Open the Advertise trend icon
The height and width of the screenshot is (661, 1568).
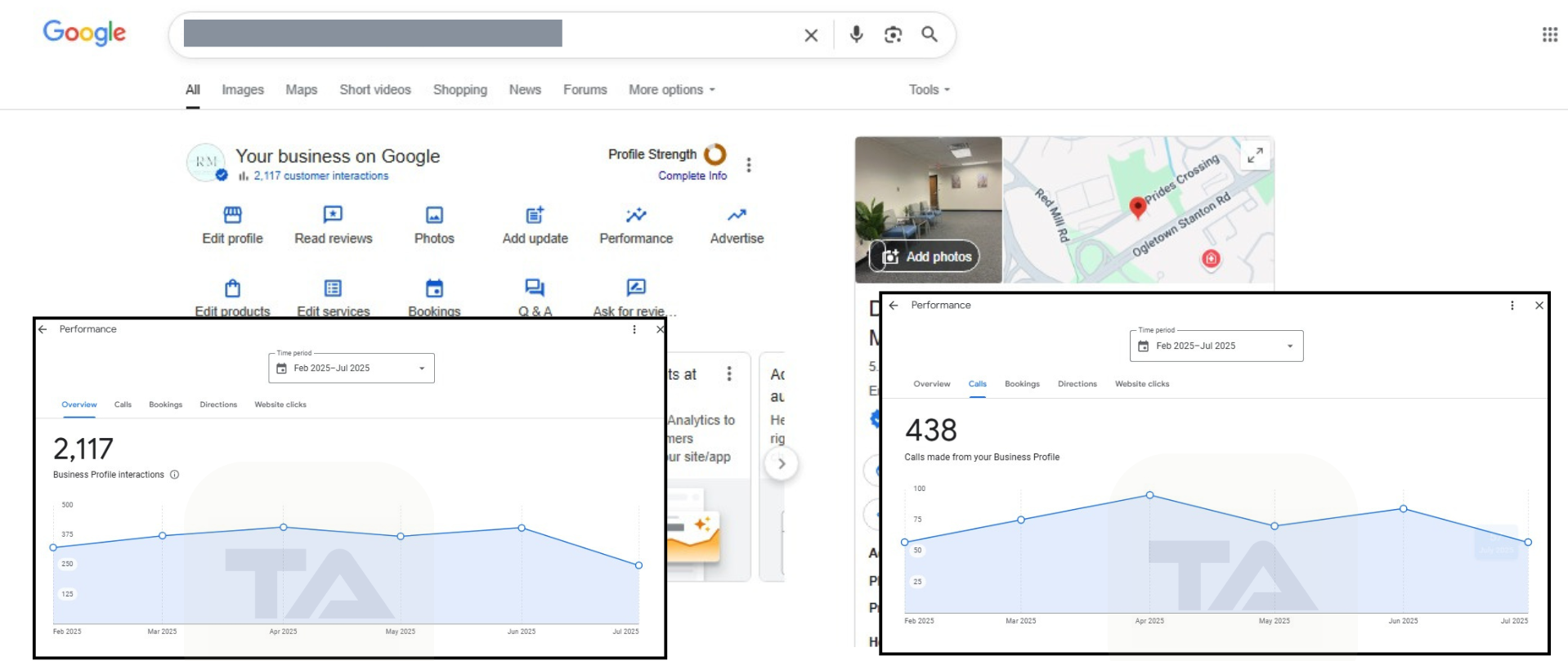click(x=737, y=215)
